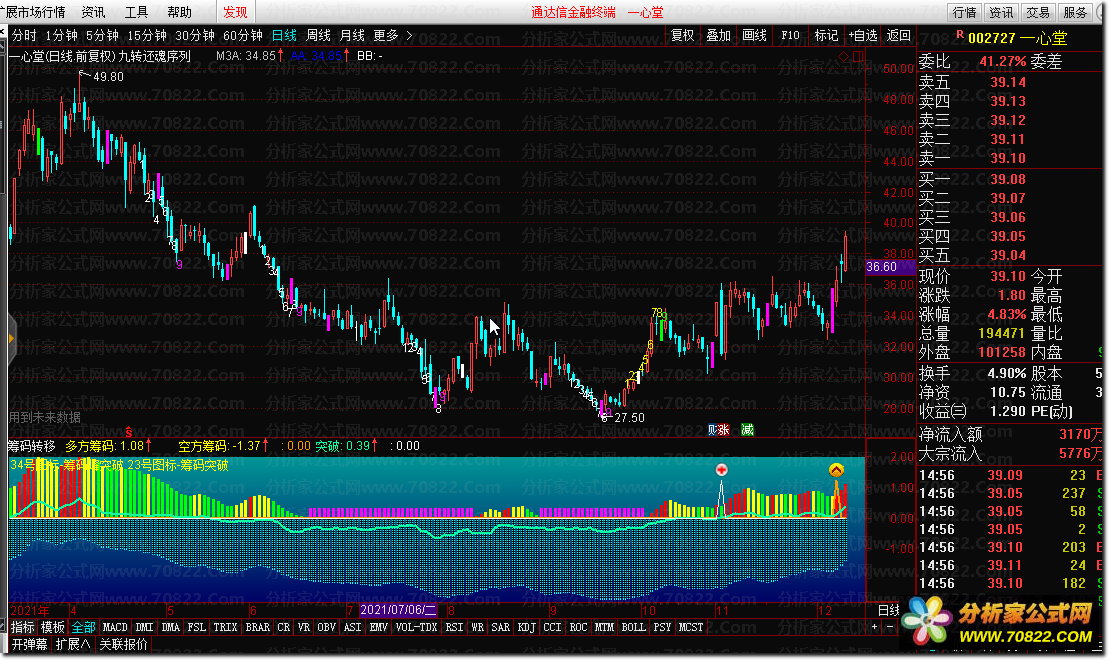Viewport: 1111px width, 661px height.
Task: Select 周线 weekly period
Action: tap(318, 35)
